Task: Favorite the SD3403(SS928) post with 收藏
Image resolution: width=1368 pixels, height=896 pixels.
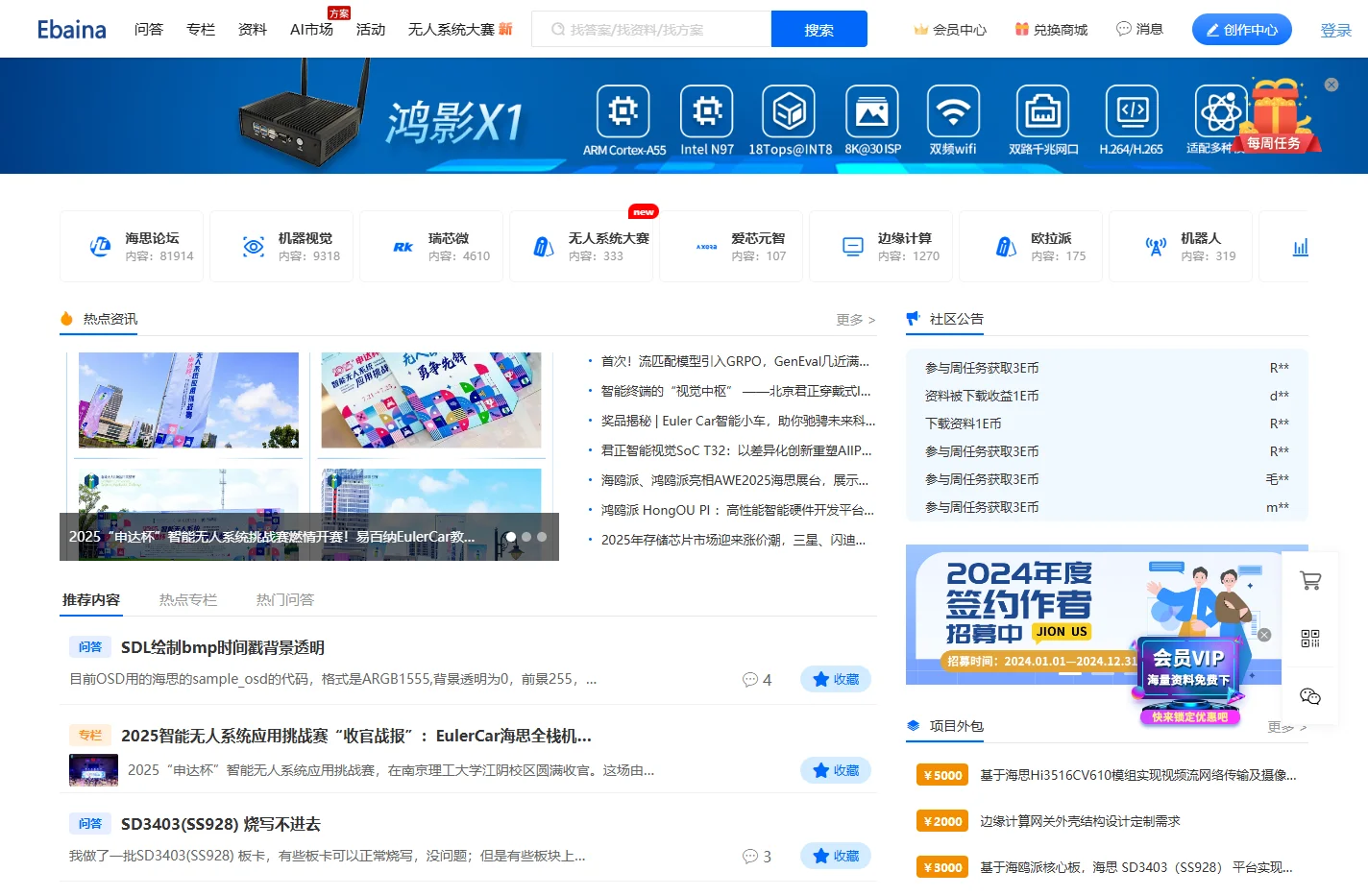Action: tap(836, 856)
